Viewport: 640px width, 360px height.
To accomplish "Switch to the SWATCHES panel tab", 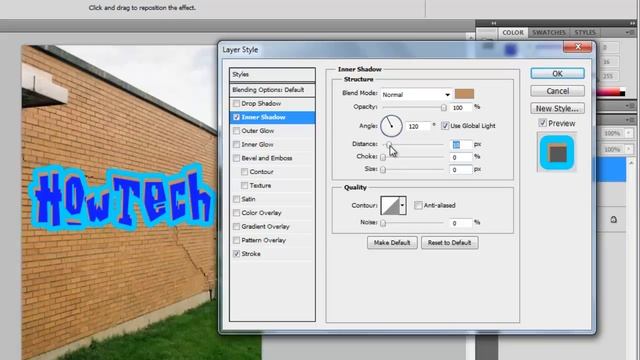I will point(549,33).
